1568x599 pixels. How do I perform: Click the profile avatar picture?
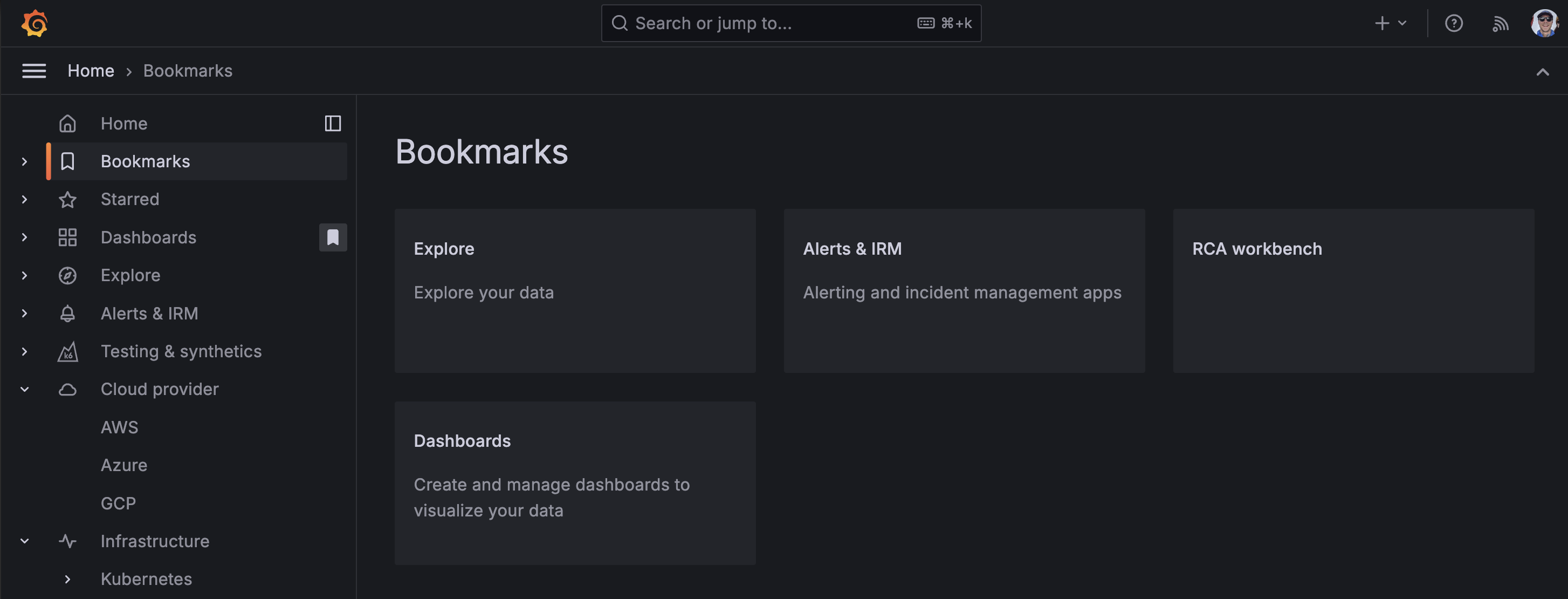1543,23
